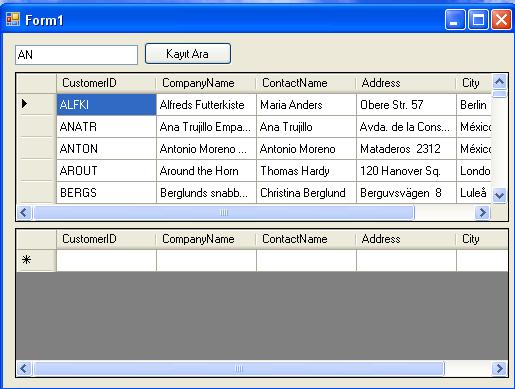Sort upper grid by ContactName header
The image size is (515, 389).
click(306, 83)
